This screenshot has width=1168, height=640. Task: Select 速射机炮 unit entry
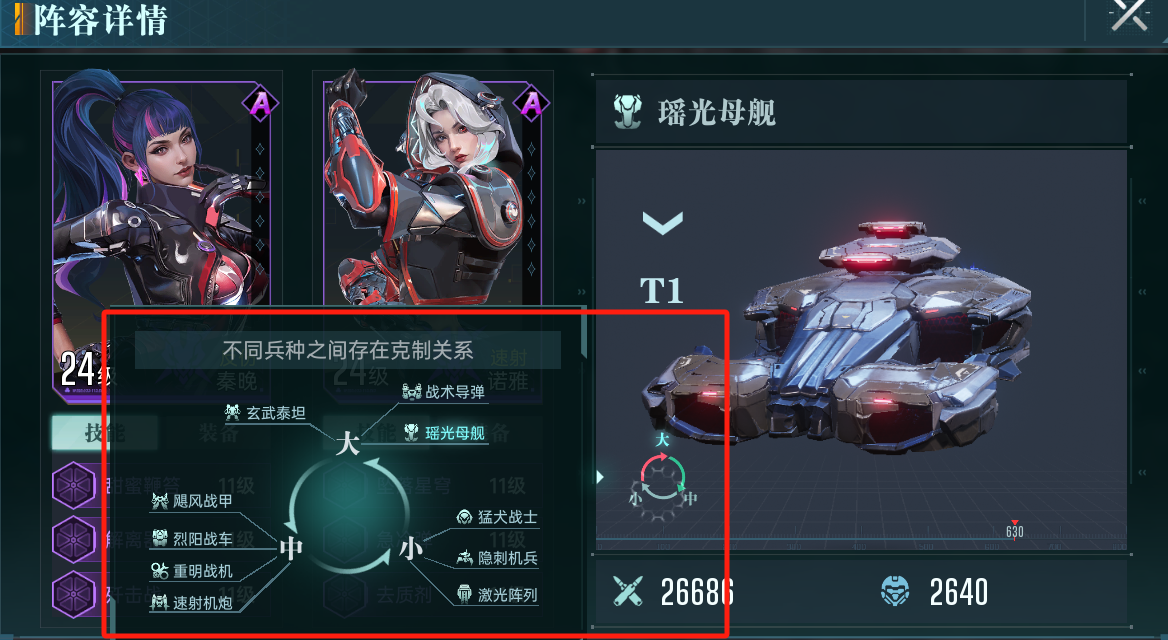coord(192,603)
